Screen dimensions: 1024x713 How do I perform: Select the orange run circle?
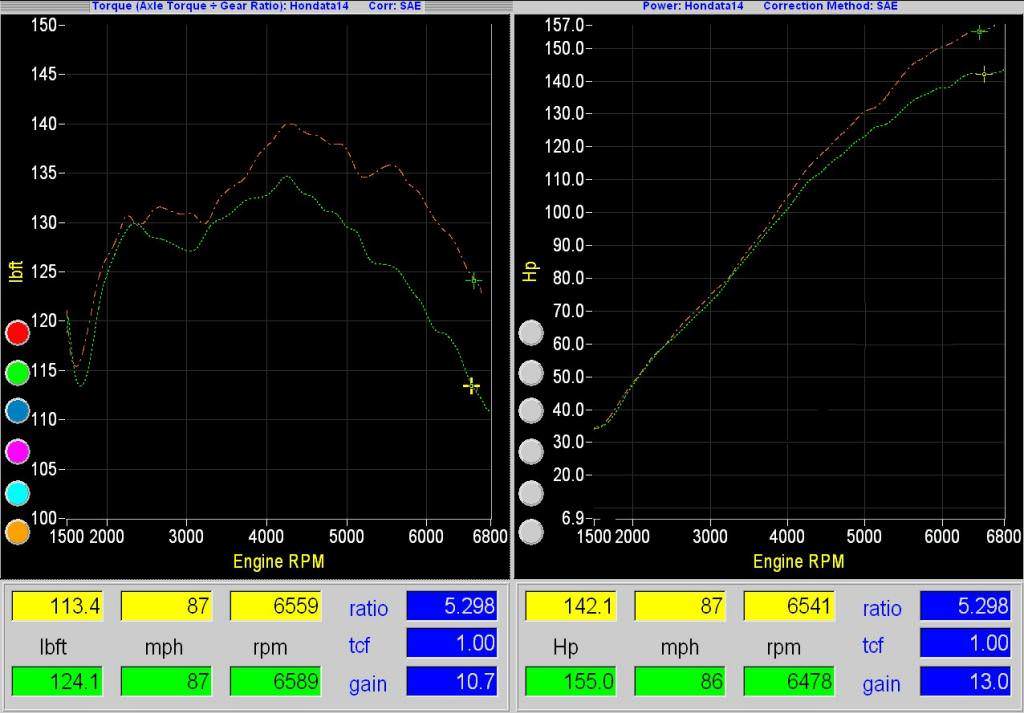[18, 532]
